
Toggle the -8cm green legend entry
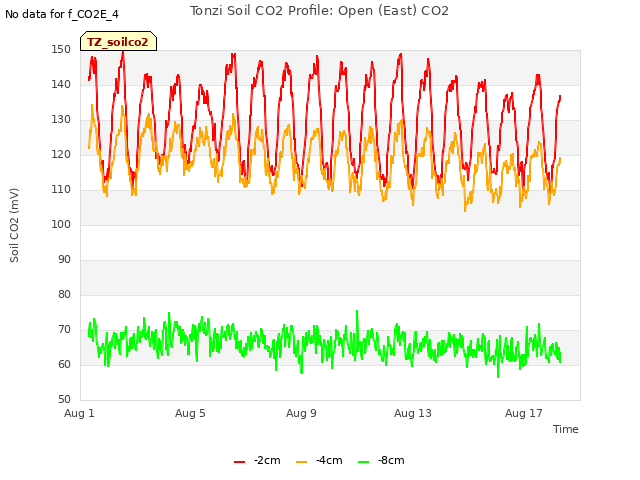pyautogui.click(x=381, y=460)
